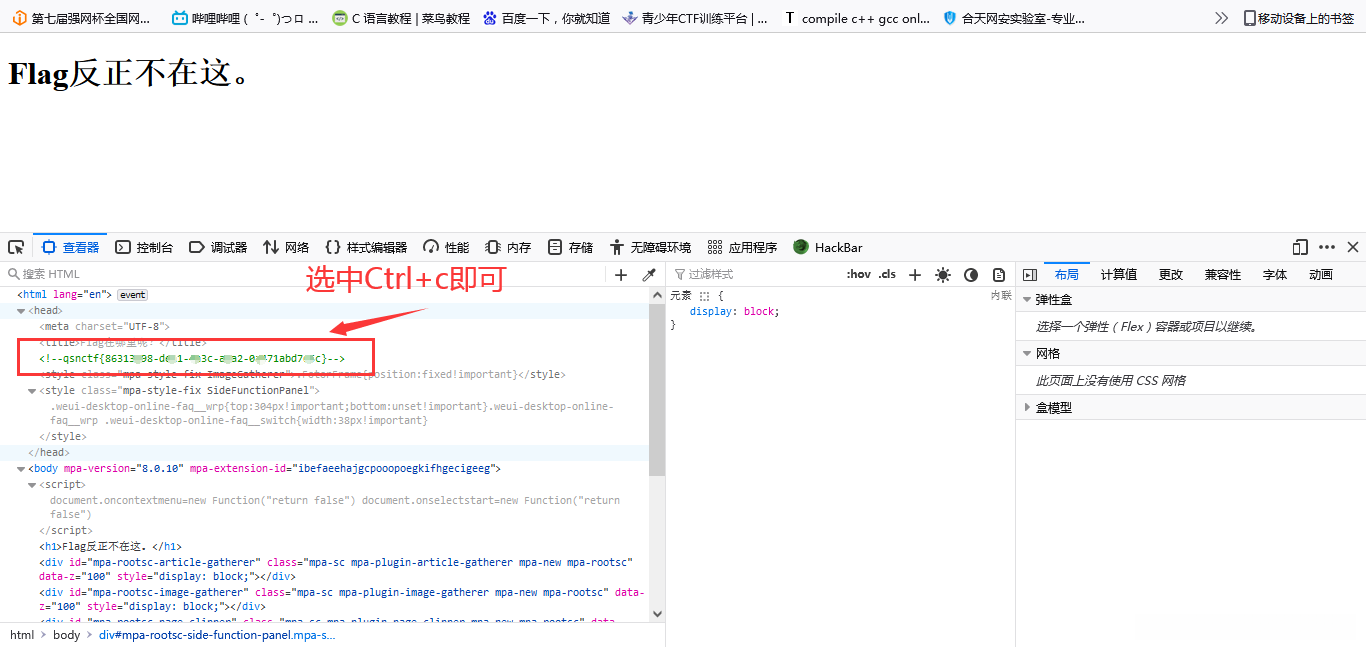Click markup scrollbar down arrow
Viewport: 1366px width, 647px height.
pyautogui.click(x=657, y=613)
